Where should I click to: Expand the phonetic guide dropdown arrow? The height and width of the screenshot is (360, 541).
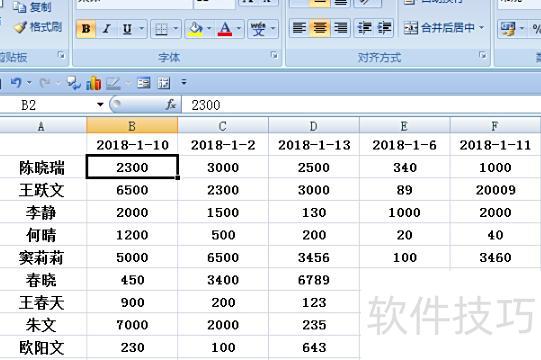click(x=273, y=29)
